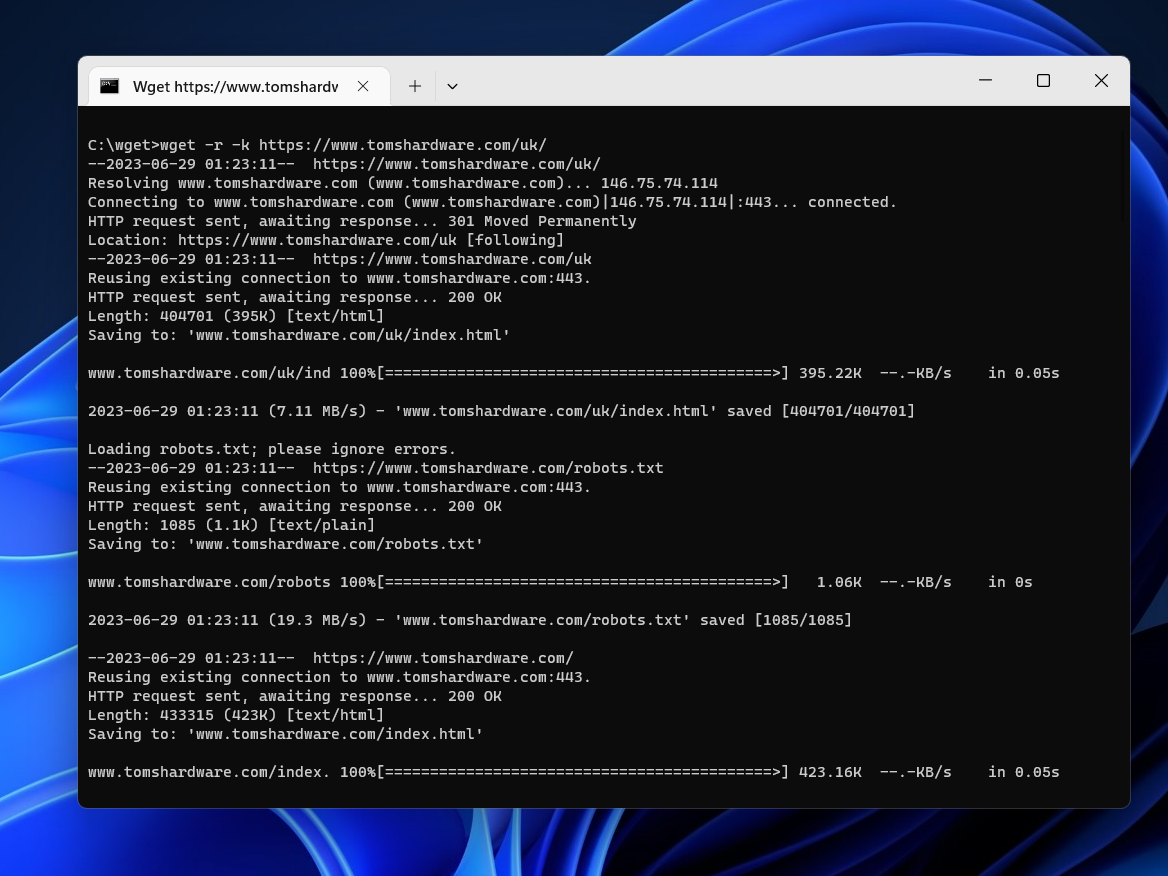Viewport: 1168px width, 876px height.
Task: Click the terminal icon in tab
Action: [x=110, y=86]
